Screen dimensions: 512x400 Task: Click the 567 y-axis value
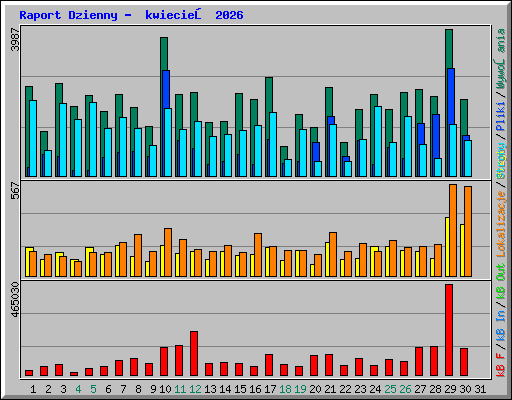(x=15, y=190)
